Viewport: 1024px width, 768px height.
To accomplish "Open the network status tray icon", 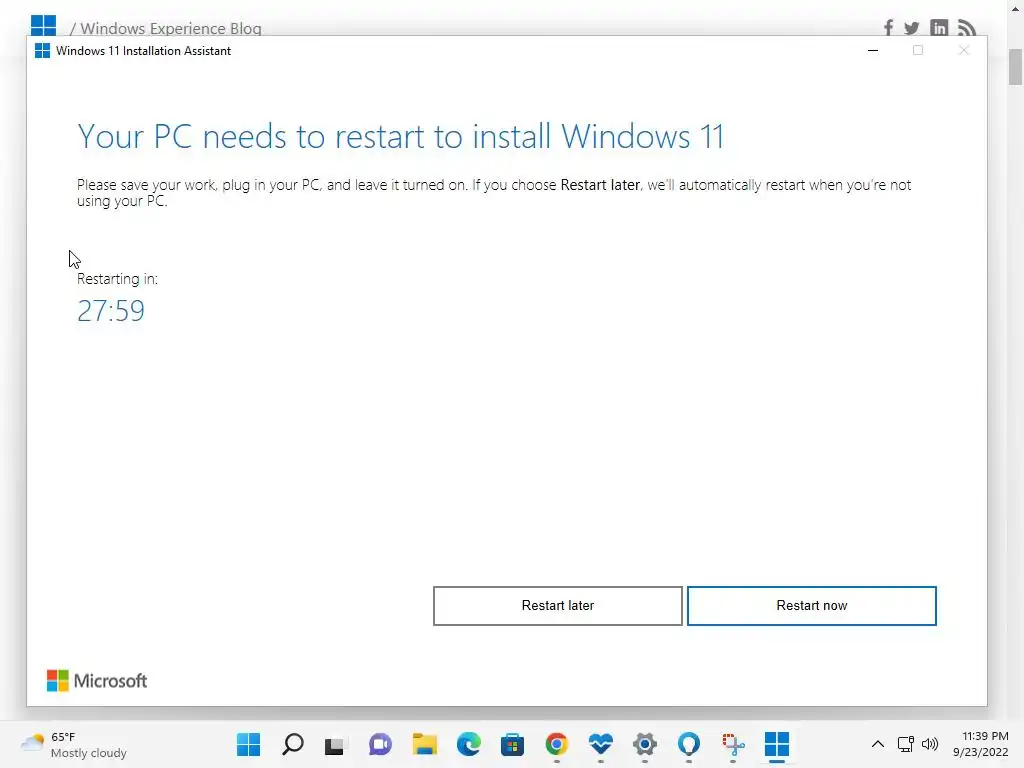I will [x=905, y=744].
